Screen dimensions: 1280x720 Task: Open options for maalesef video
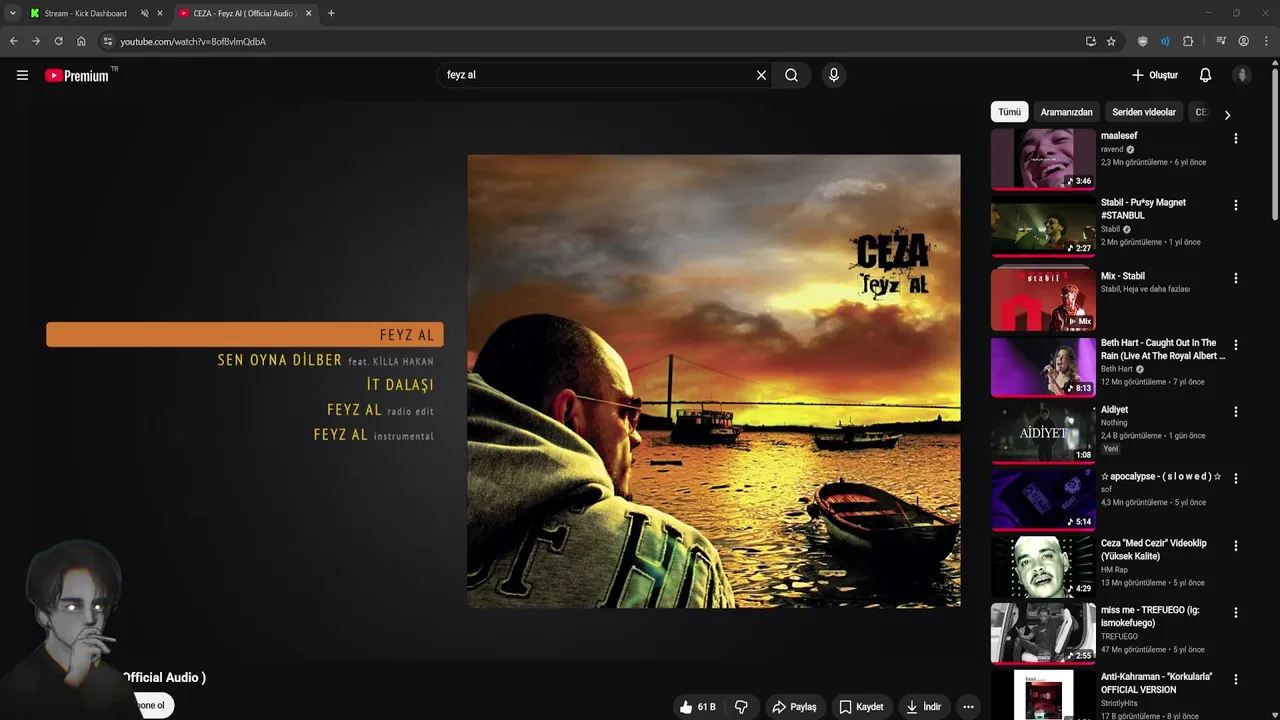(x=1235, y=139)
